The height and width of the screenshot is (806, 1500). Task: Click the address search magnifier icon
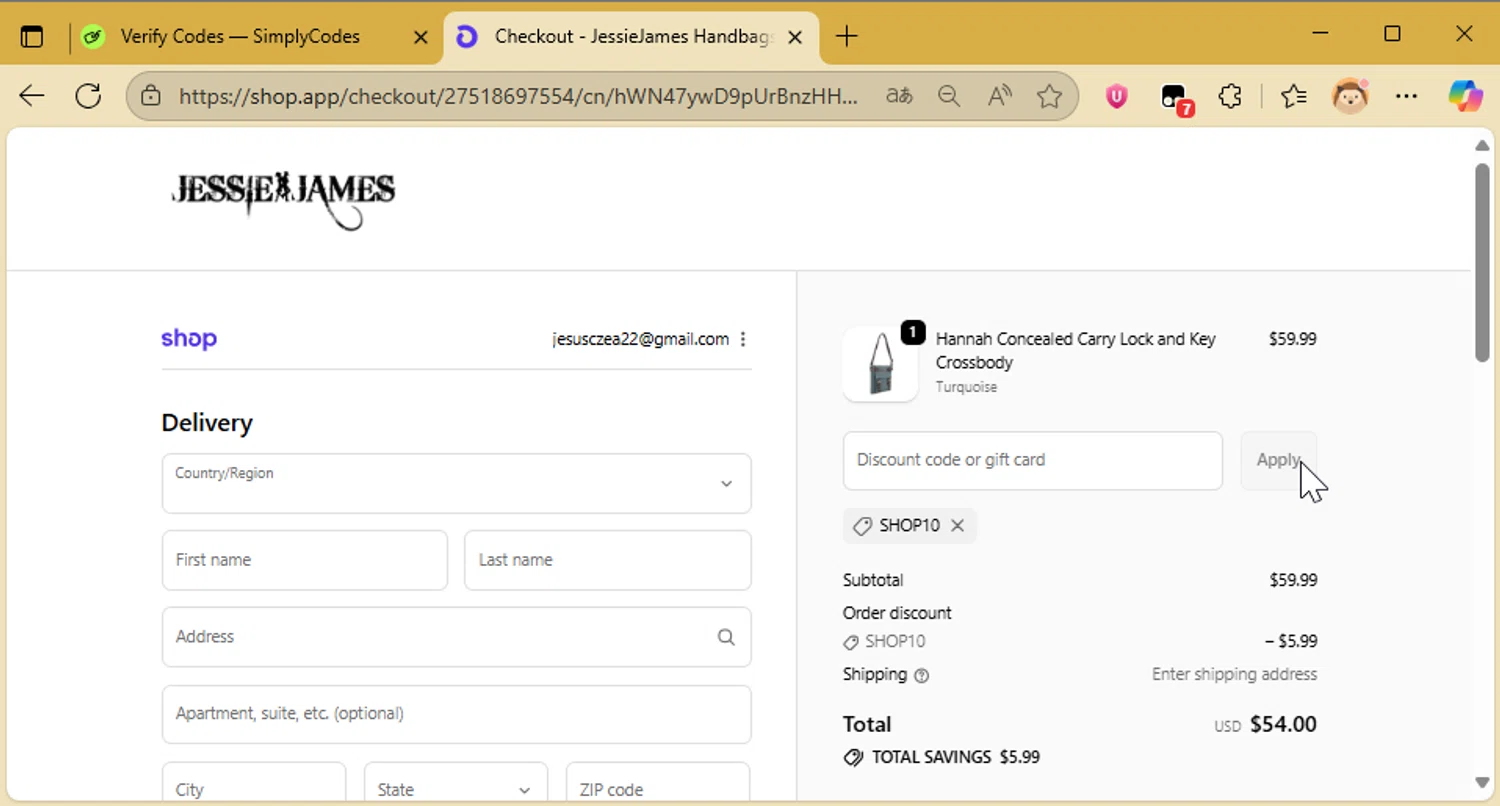726,637
